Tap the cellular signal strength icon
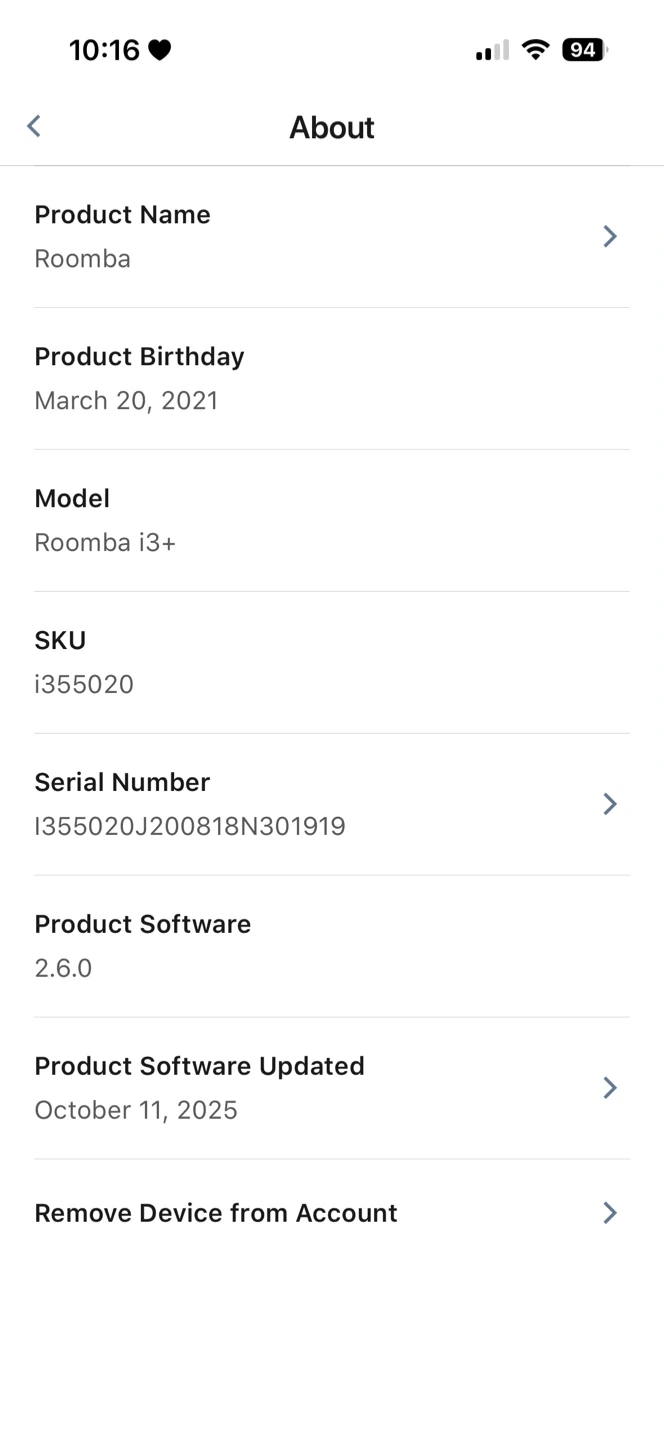The image size is (664, 1440). 492,50
